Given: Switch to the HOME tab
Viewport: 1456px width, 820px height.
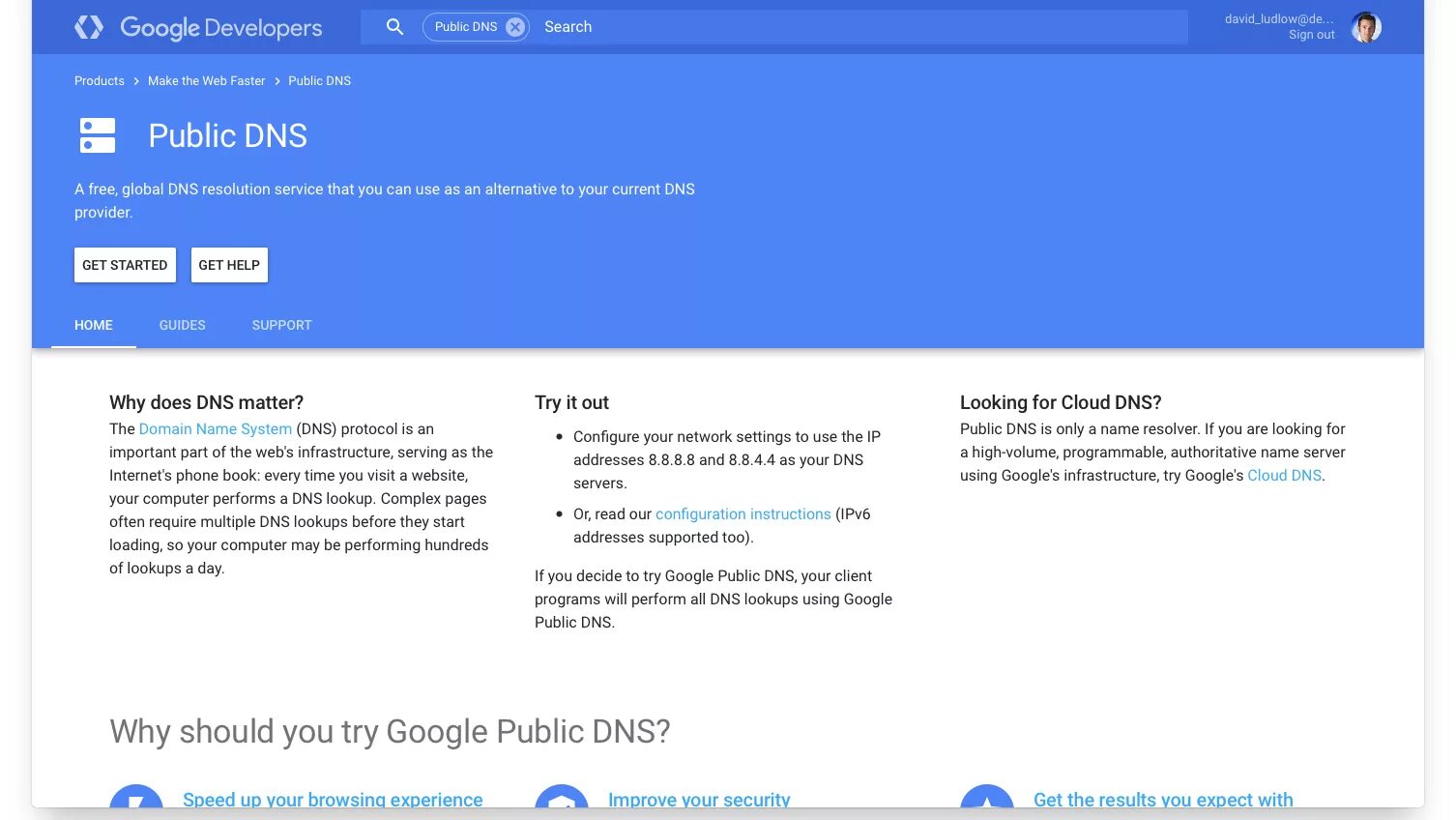Looking at the screenshot, I should pyautogui.click(x=94, y=325).
